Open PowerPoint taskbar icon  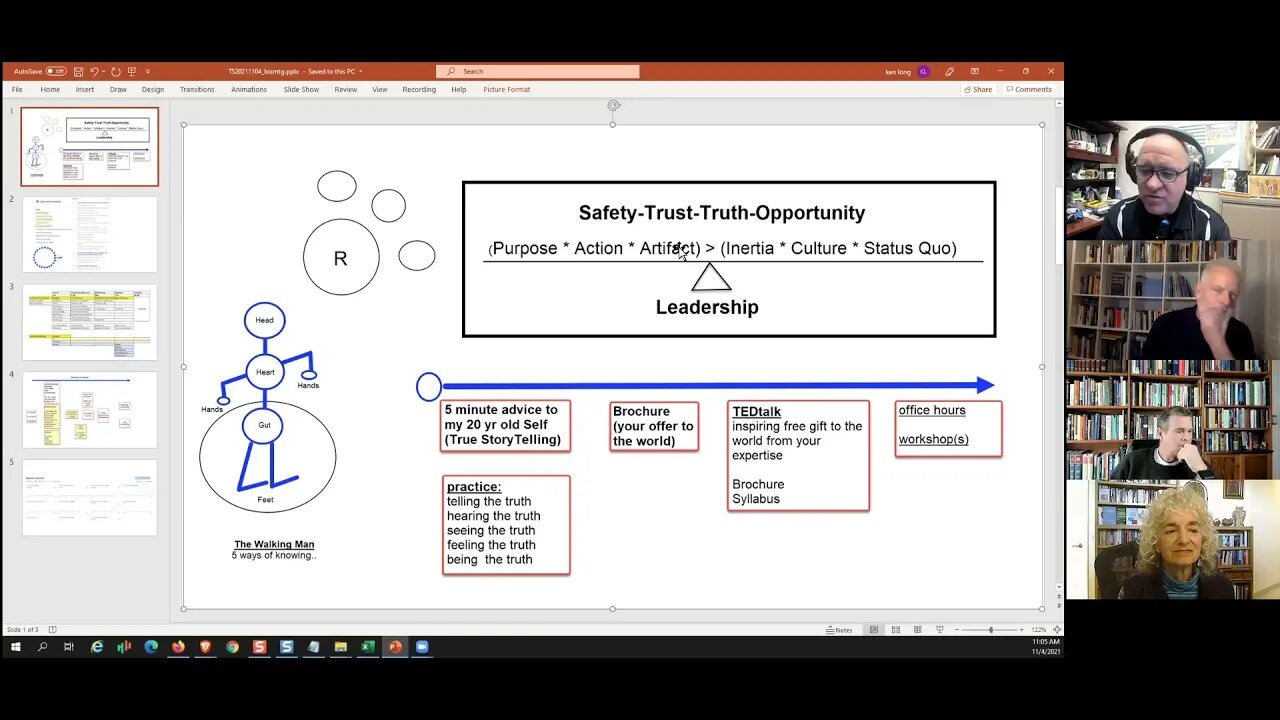point(394,647)
